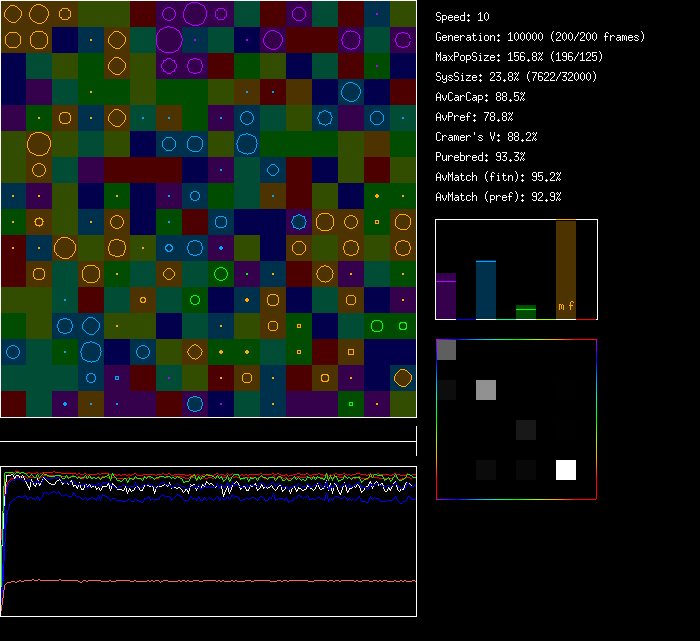The image size is (700, 641).
Task: Click the Generation counter text
Action: tap(540, 37)
